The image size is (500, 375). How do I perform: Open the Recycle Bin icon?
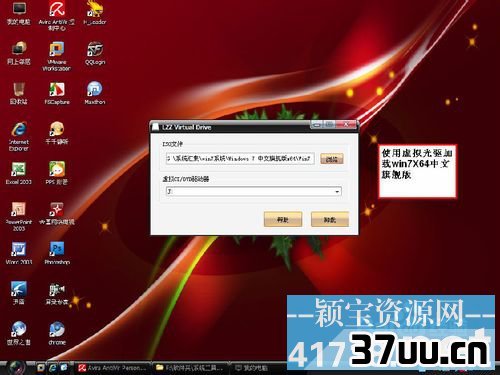pyautogui.click(x=19, y=93)
